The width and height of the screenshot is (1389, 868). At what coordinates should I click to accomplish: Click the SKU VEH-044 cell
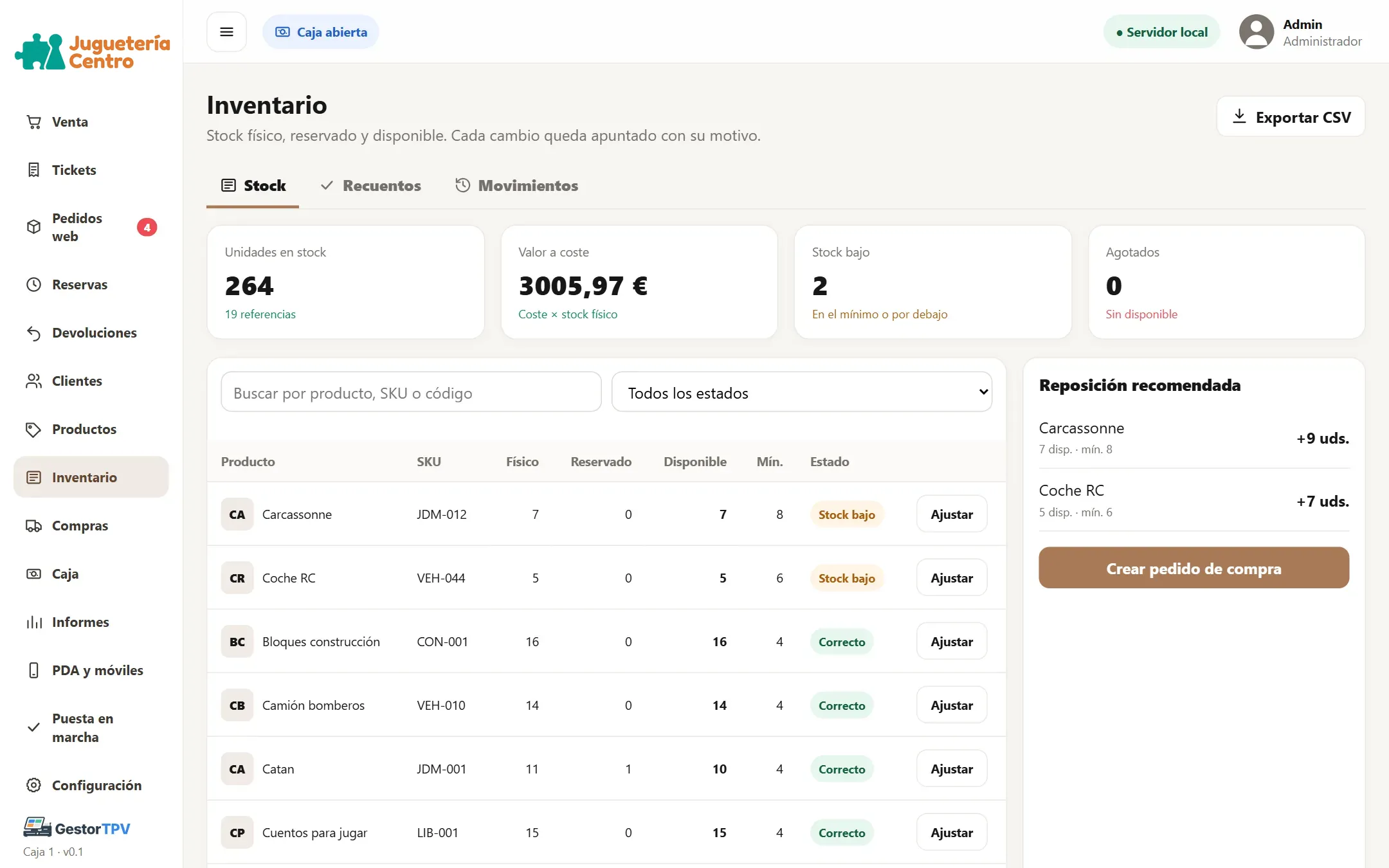point(440,577)
